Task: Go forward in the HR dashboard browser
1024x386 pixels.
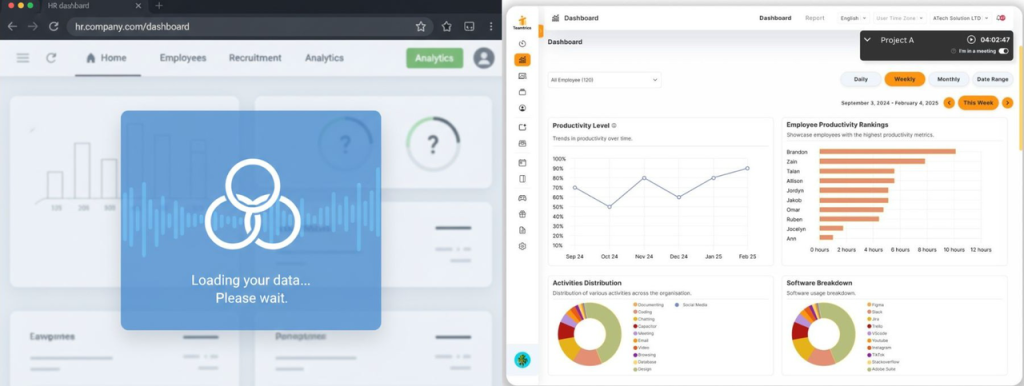Action: [33, 27]
